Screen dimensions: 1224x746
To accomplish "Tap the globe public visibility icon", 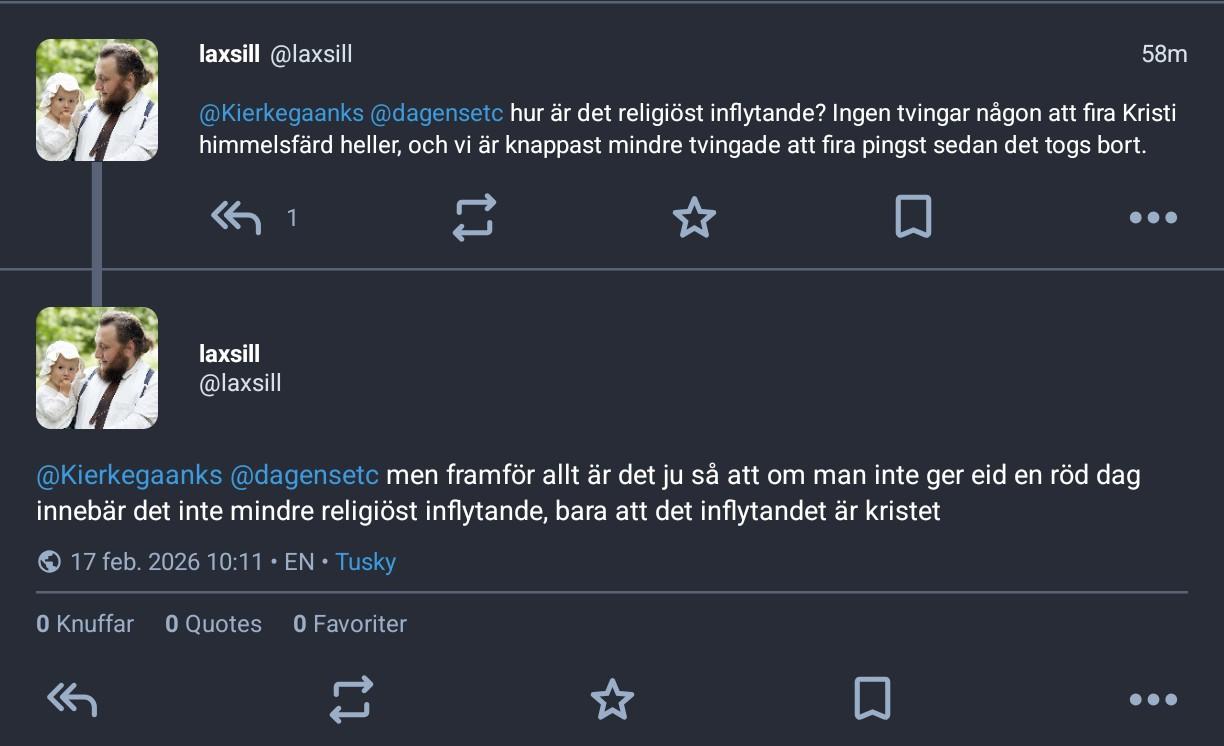I will click(49, 562).
